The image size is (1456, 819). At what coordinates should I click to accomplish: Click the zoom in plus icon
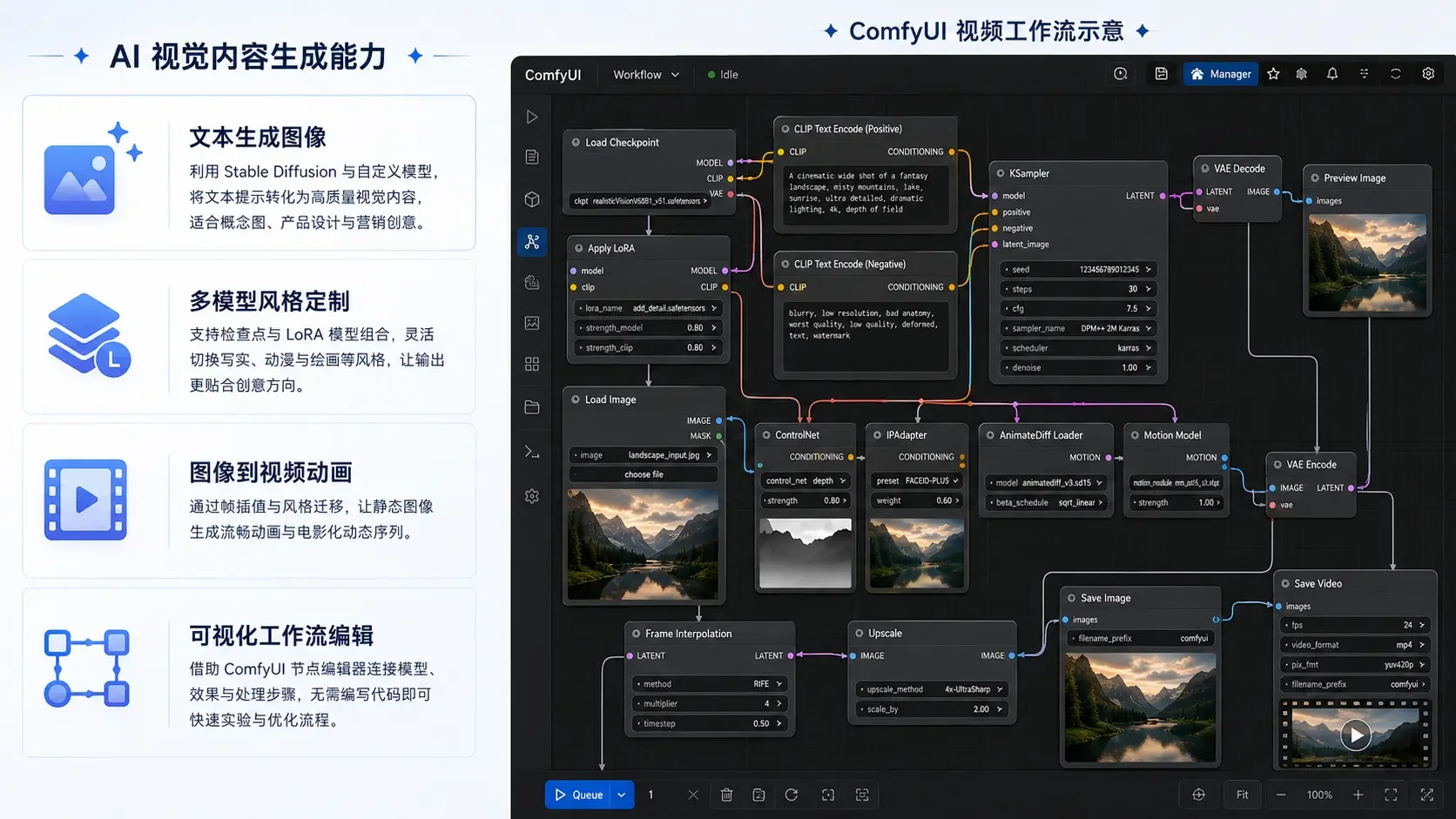pos(1358,795)
